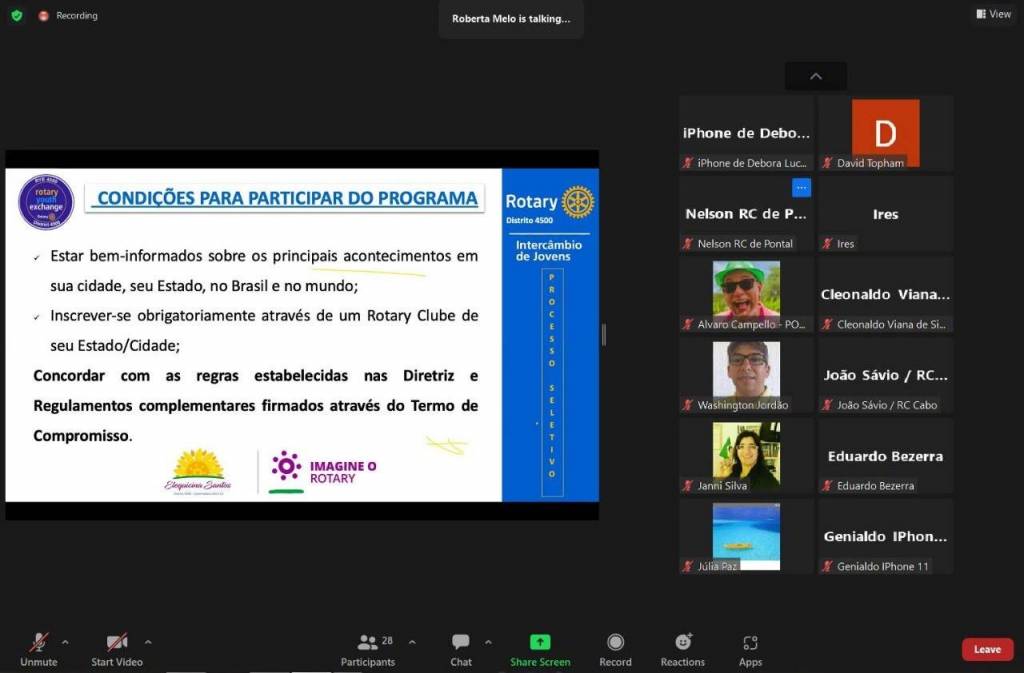Expand audio options arrow beside Unmute

66,642
